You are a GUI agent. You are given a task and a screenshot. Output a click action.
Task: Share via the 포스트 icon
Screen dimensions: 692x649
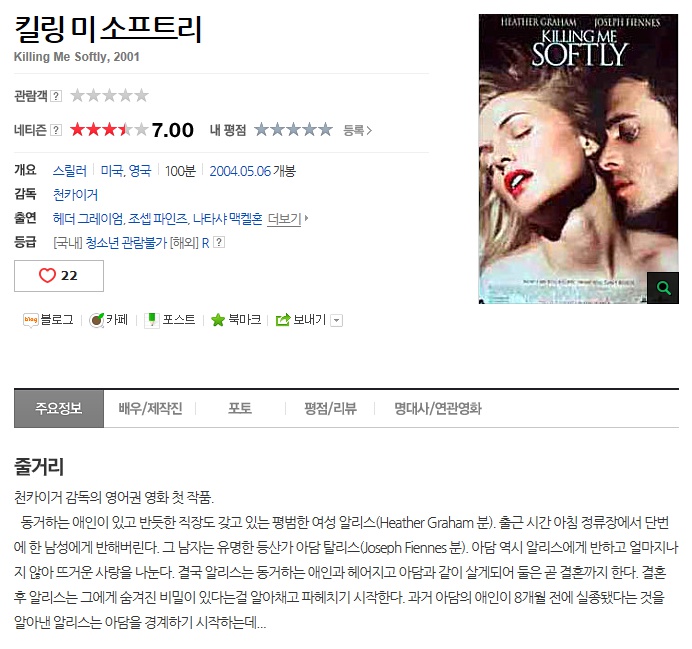152,319
